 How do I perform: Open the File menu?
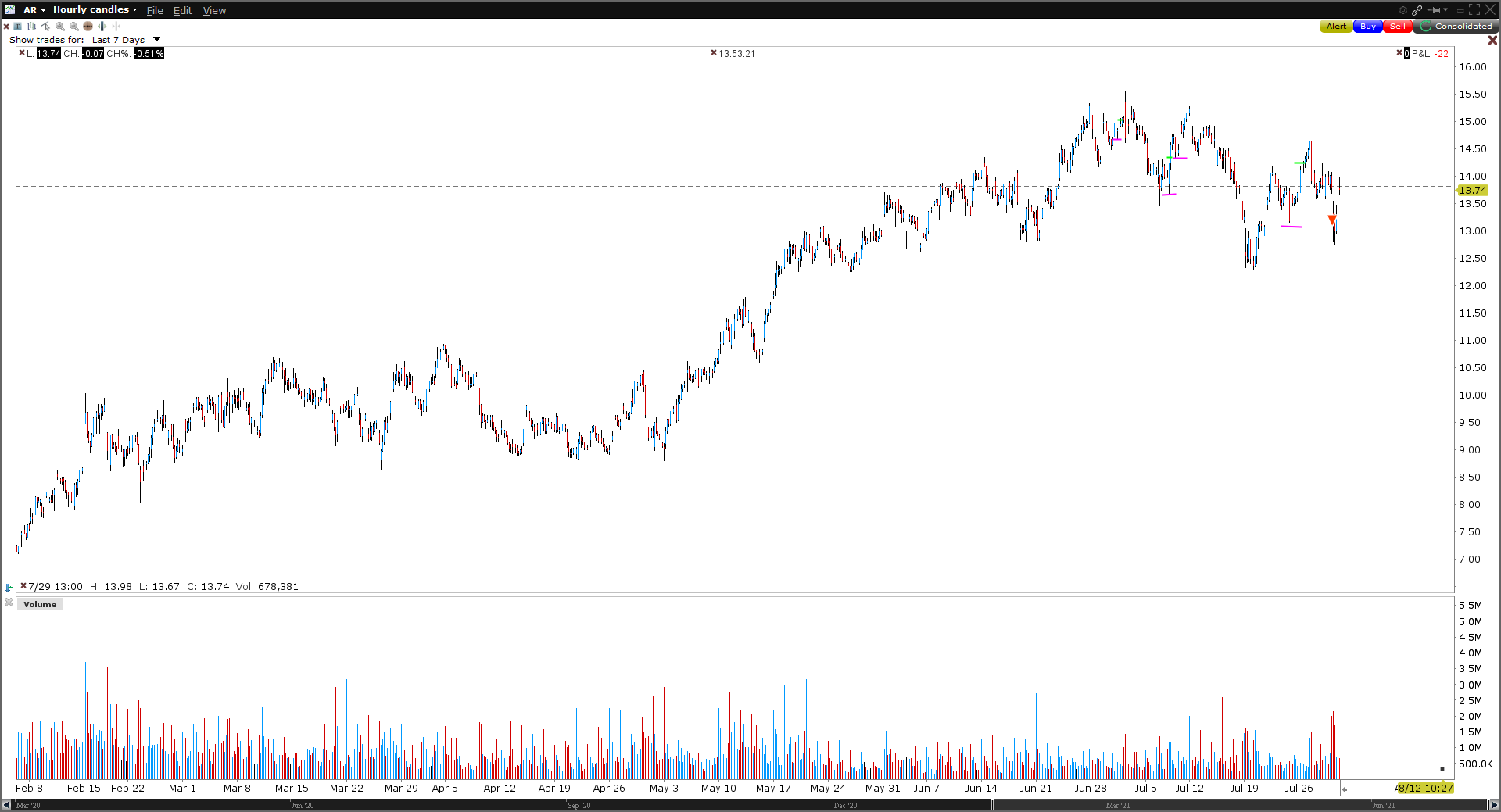click(x=155, y=10)
